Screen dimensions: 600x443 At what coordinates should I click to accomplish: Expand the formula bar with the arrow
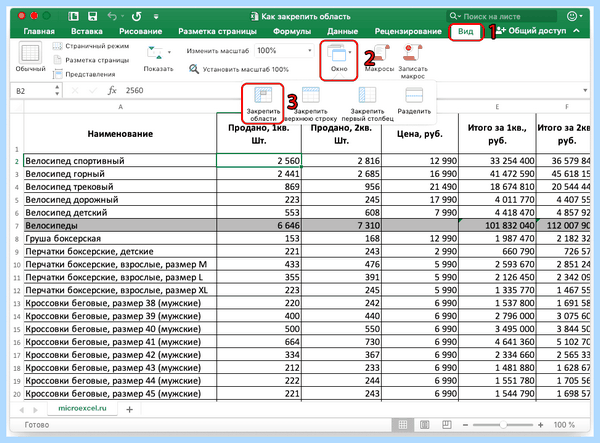(585, 91)
